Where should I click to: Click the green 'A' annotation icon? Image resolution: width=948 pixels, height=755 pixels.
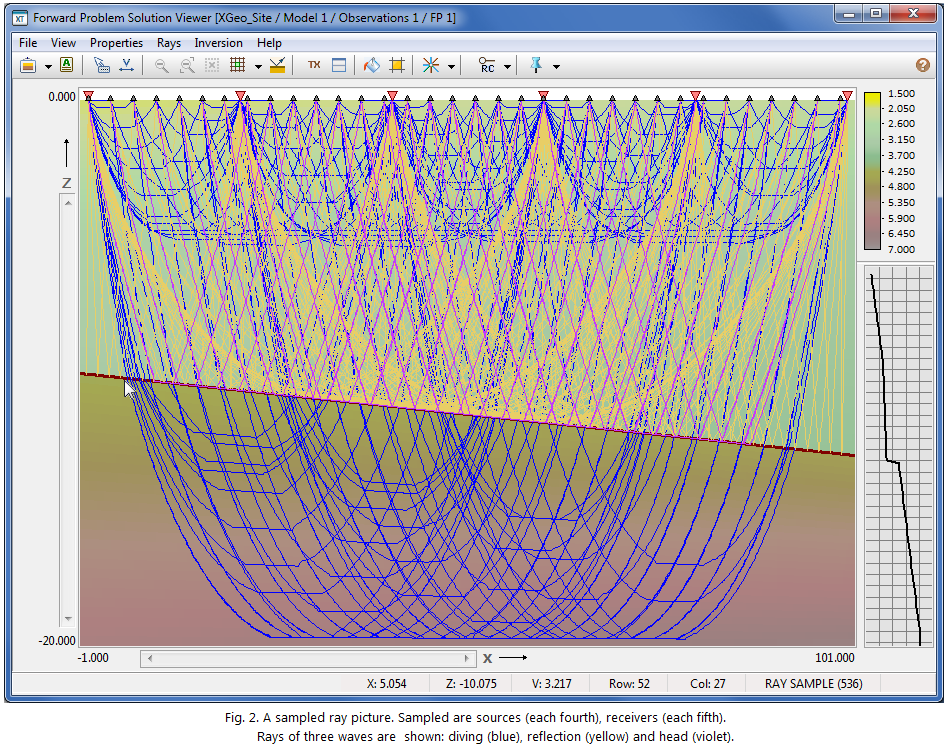[x=67, y=65]
